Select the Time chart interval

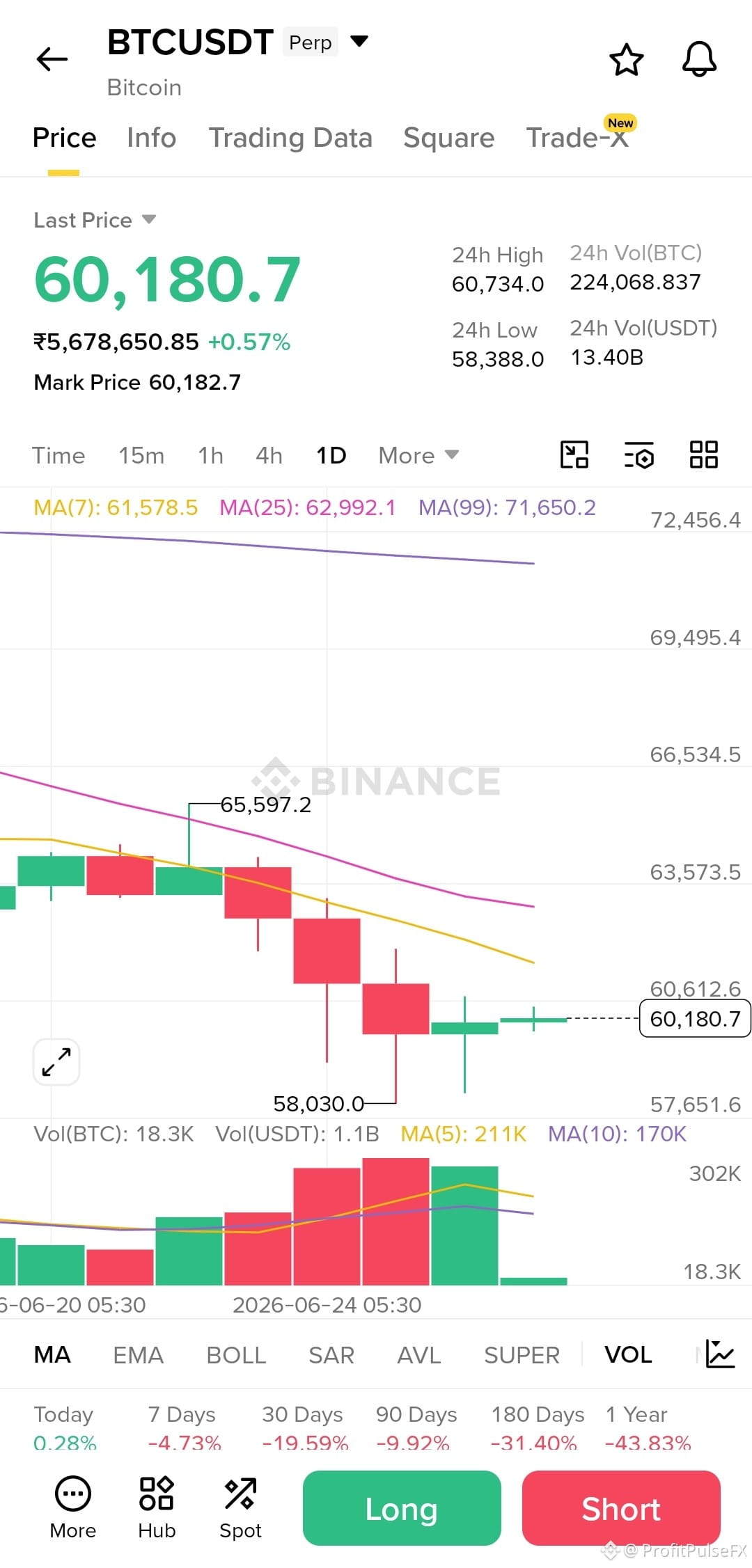58,455
